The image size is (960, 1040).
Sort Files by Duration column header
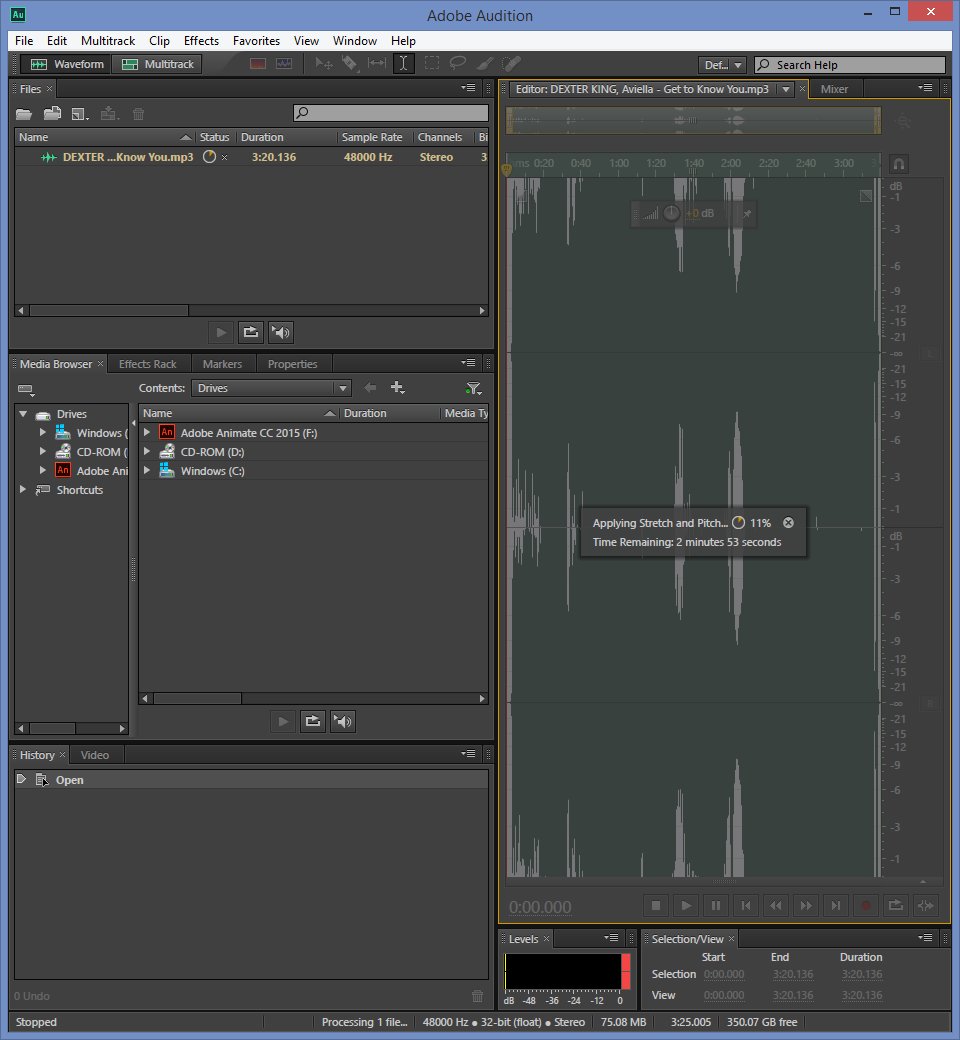tap(287, 137)
